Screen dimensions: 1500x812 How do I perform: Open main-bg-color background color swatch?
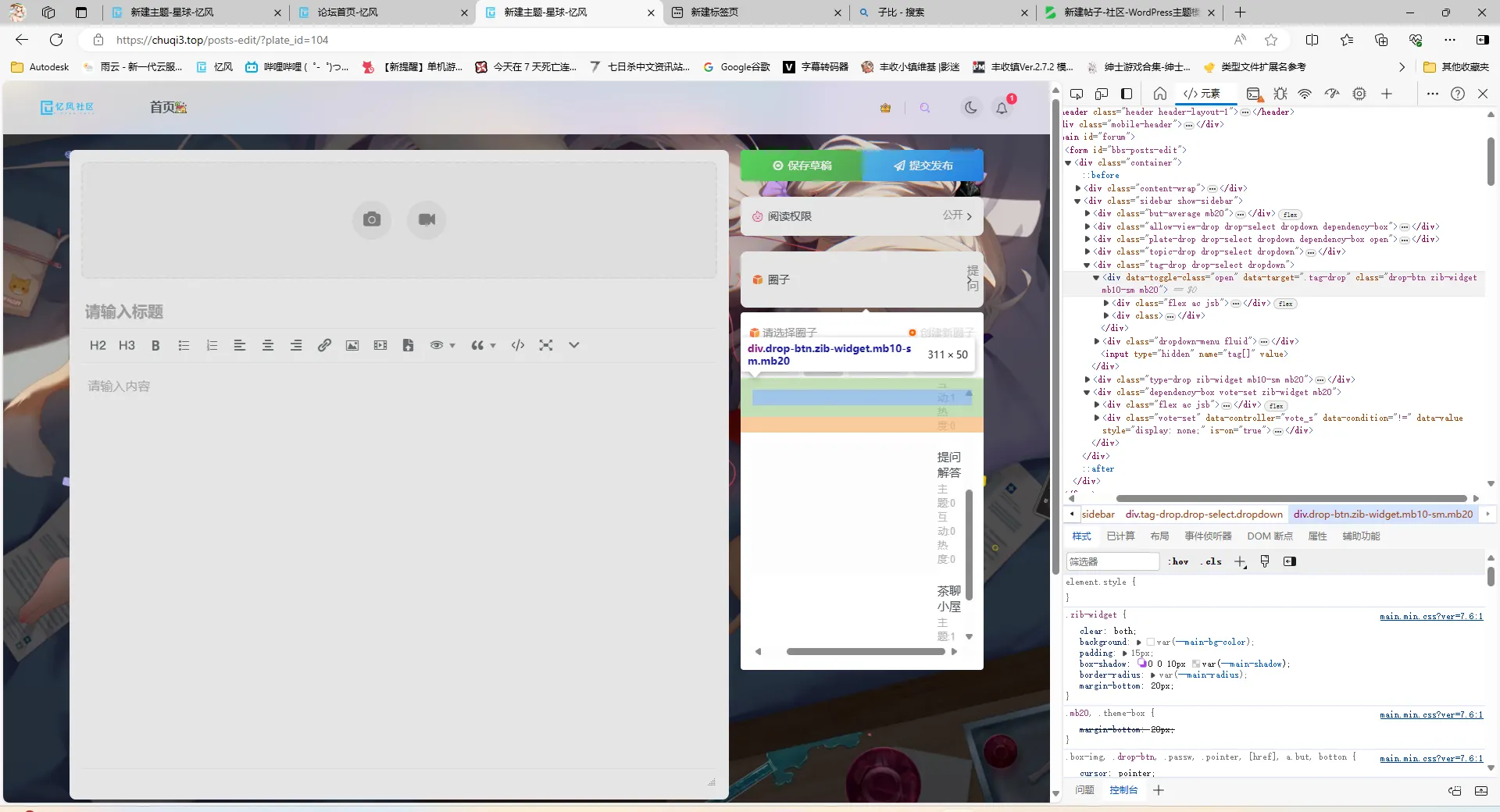[x=1151, y=643]
